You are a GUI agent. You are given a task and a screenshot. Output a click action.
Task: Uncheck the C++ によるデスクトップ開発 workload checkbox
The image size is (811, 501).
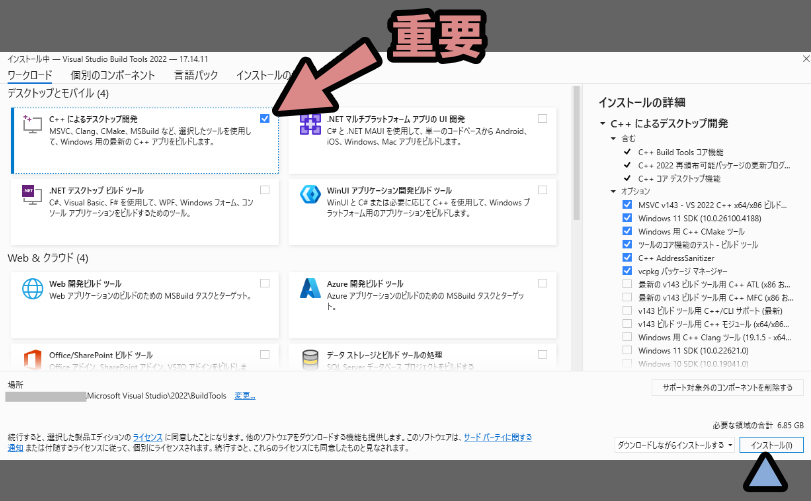coord(265,118)
